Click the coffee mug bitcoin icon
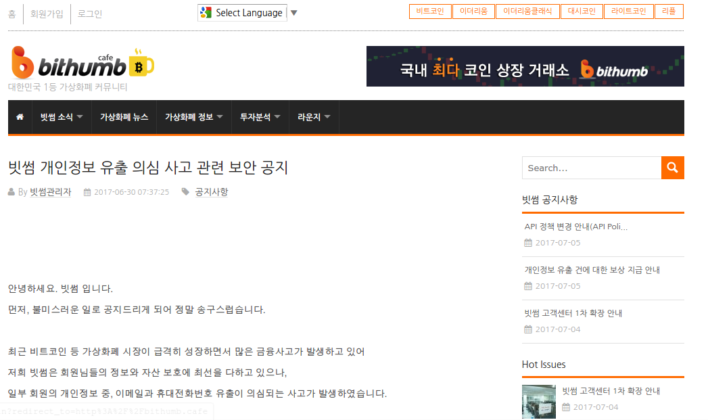The width and height of the screenshot is (708, 420). pyautogui.click(x=141, y=63)
